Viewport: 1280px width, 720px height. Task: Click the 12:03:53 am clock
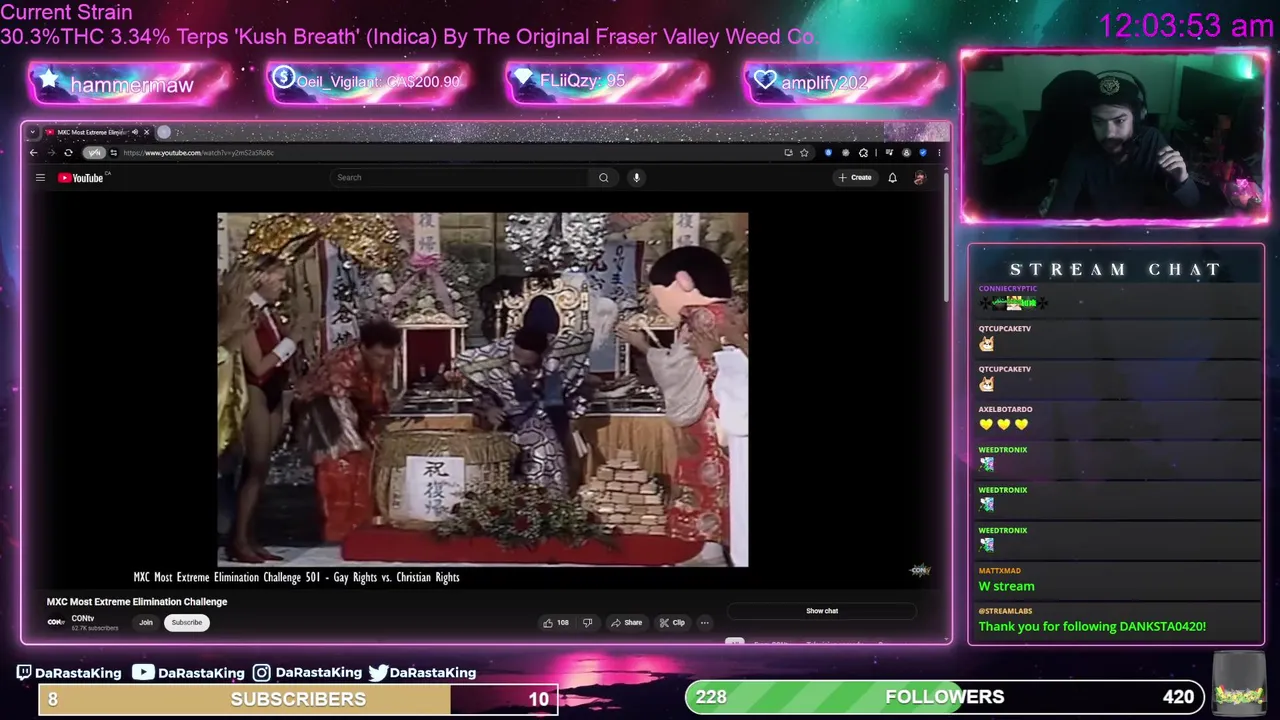[x=1186, y=25]
